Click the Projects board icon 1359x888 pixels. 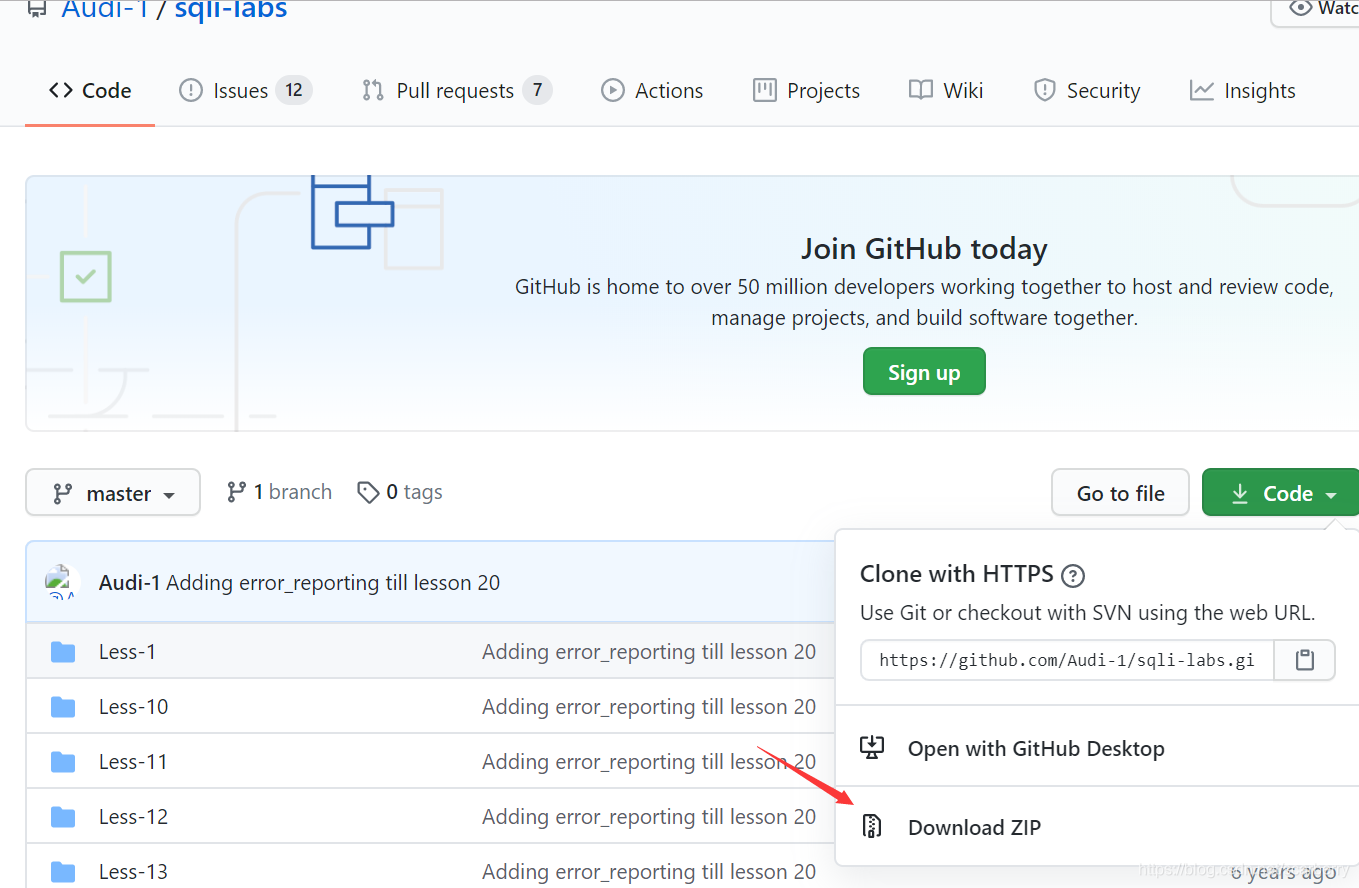click(x=765, y=91)
